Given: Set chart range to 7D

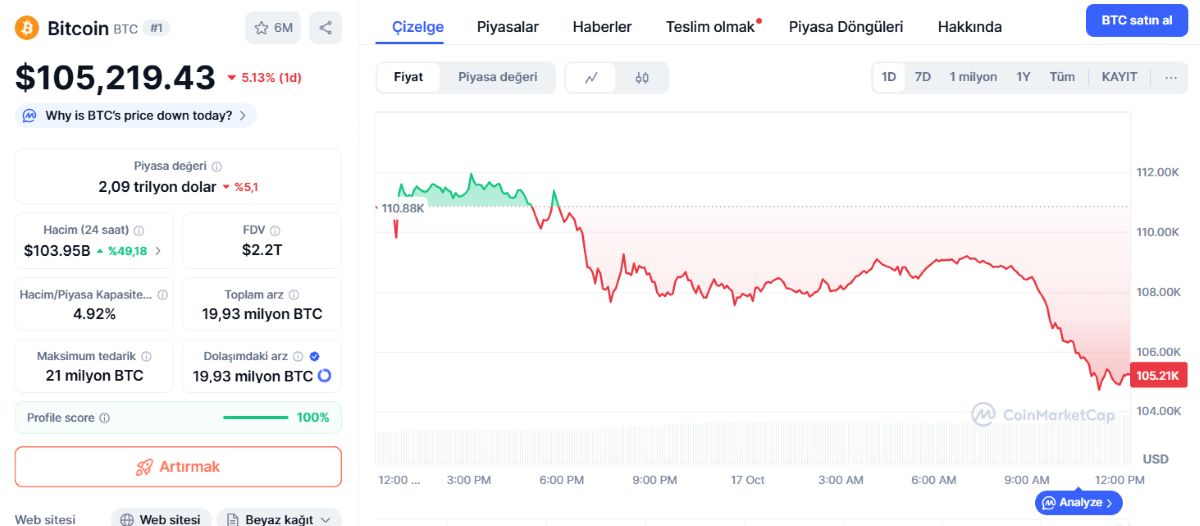Looking at the screenshot, I should pyautogui.click(x=923, y=77).
